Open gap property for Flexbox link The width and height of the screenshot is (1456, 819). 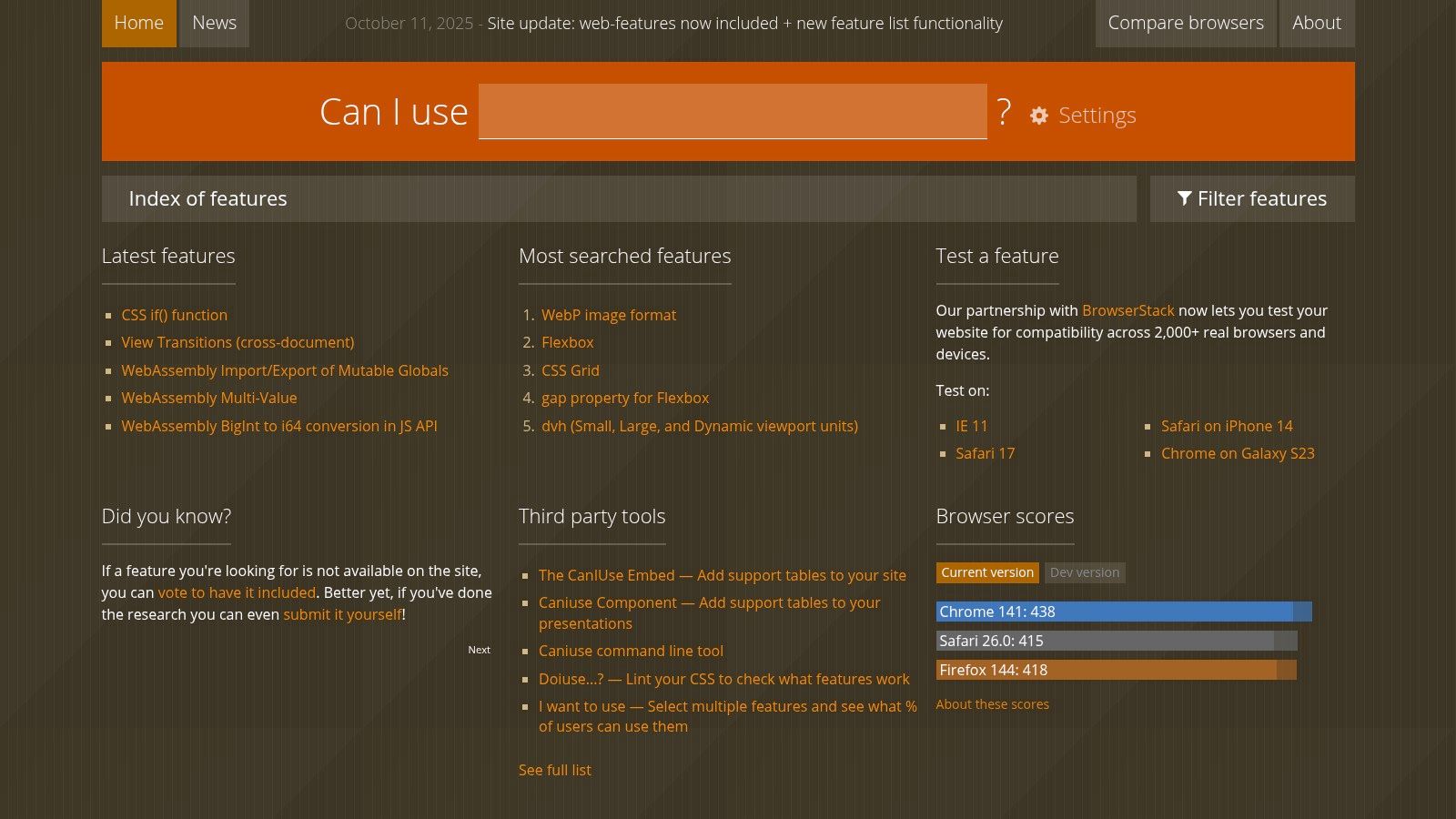coord(625,398)
